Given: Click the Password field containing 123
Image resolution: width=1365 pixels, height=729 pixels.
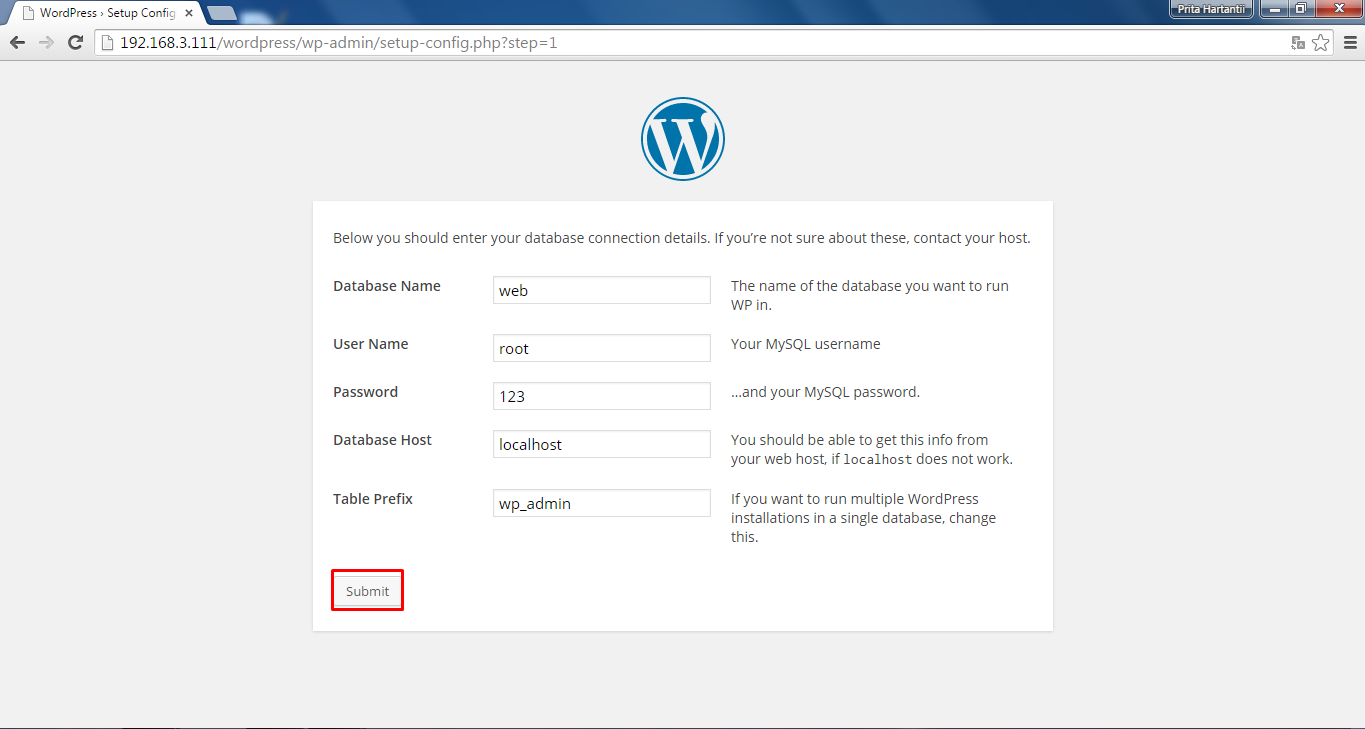Looking at the screenshot, I should (602, 396).
